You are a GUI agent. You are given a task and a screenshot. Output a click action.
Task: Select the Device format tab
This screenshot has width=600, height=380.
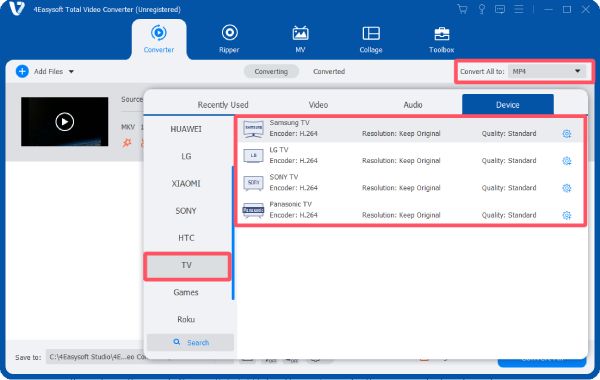pos(508,104)
